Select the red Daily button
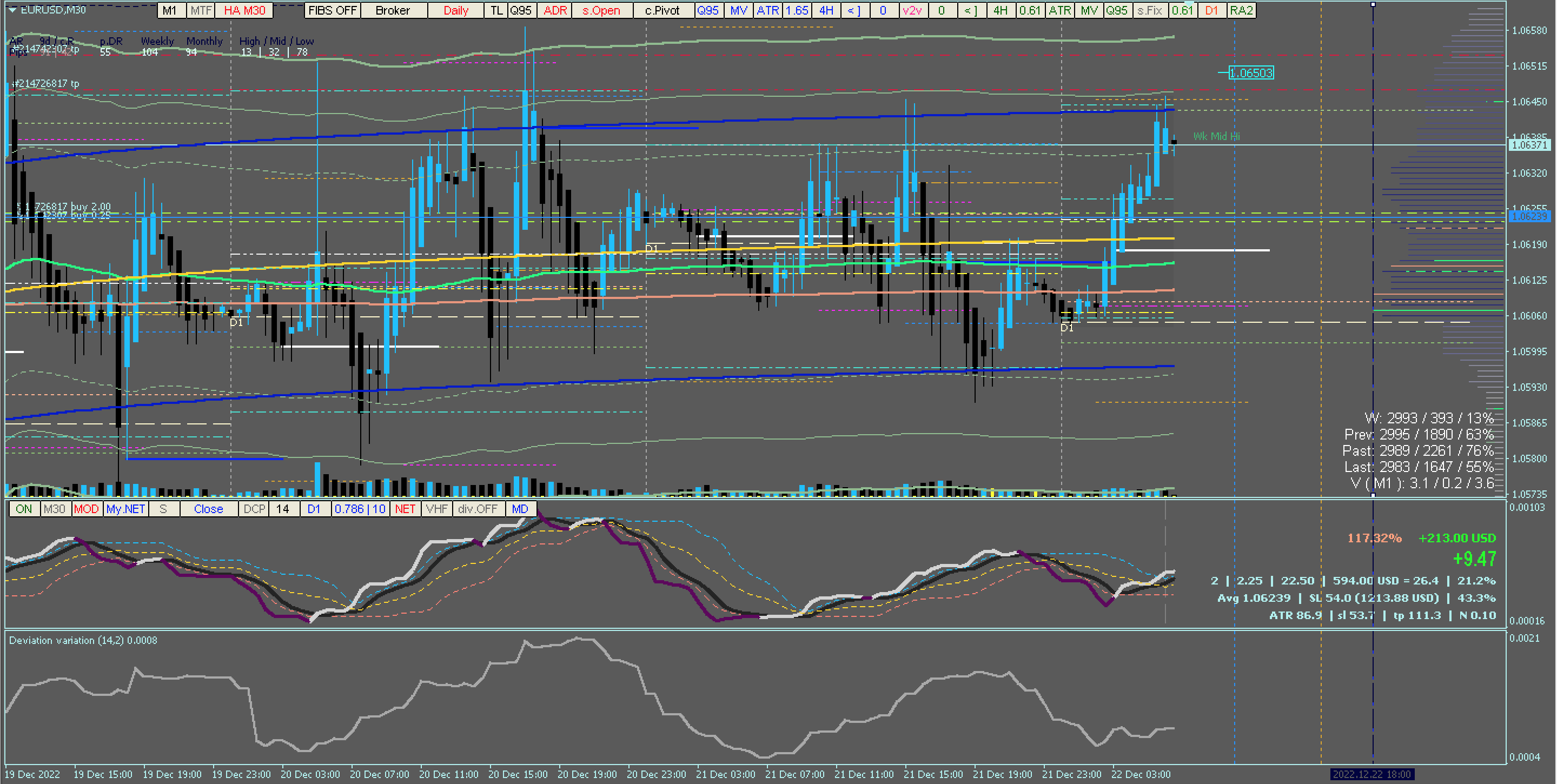Image resolution: width=1557 pixels, height=784 pixels. pyautogui.click(x=456, y=10)
